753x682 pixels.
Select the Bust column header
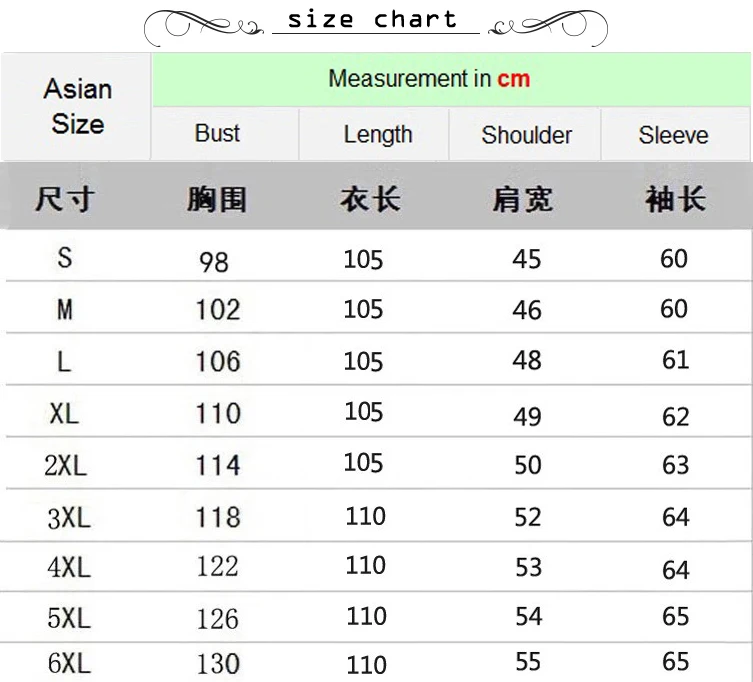[218, 134]
